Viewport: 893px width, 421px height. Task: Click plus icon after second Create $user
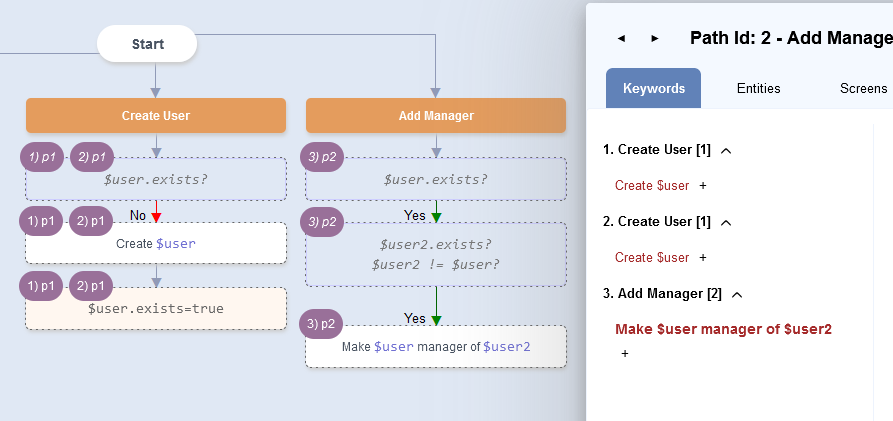pyautogui.click(x=703, y=258)
